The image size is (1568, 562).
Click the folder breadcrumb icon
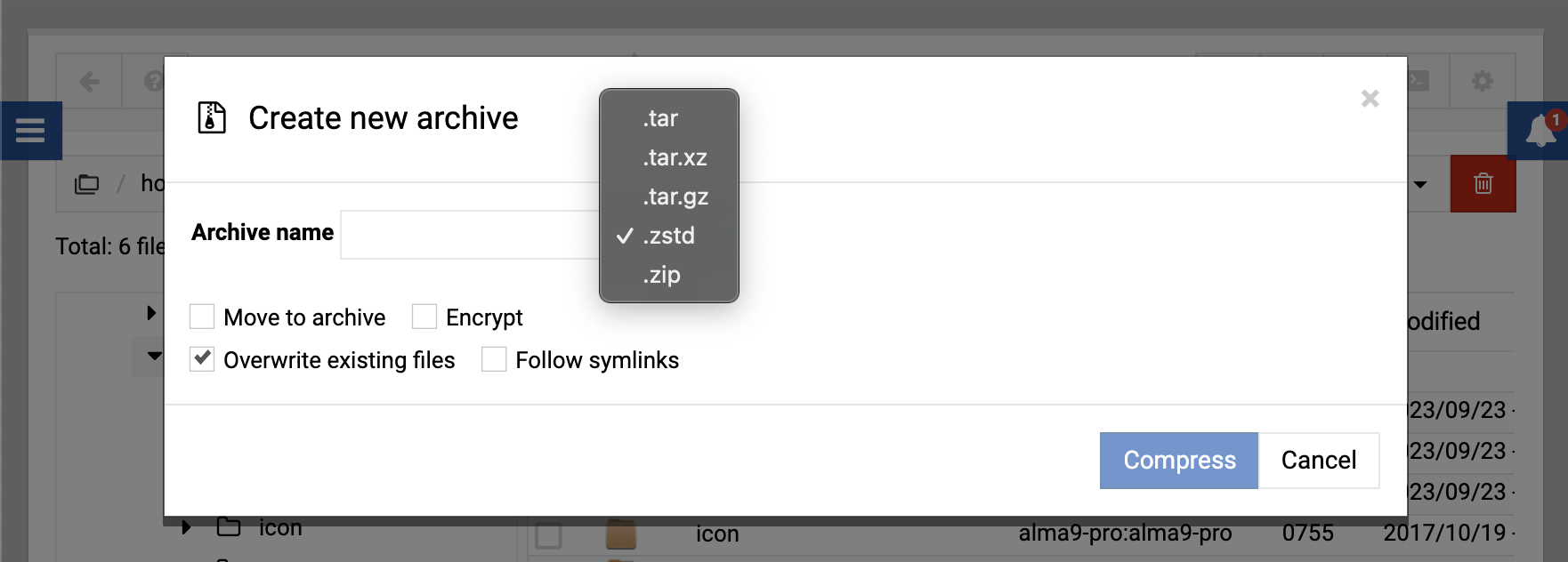coord(86,184)
